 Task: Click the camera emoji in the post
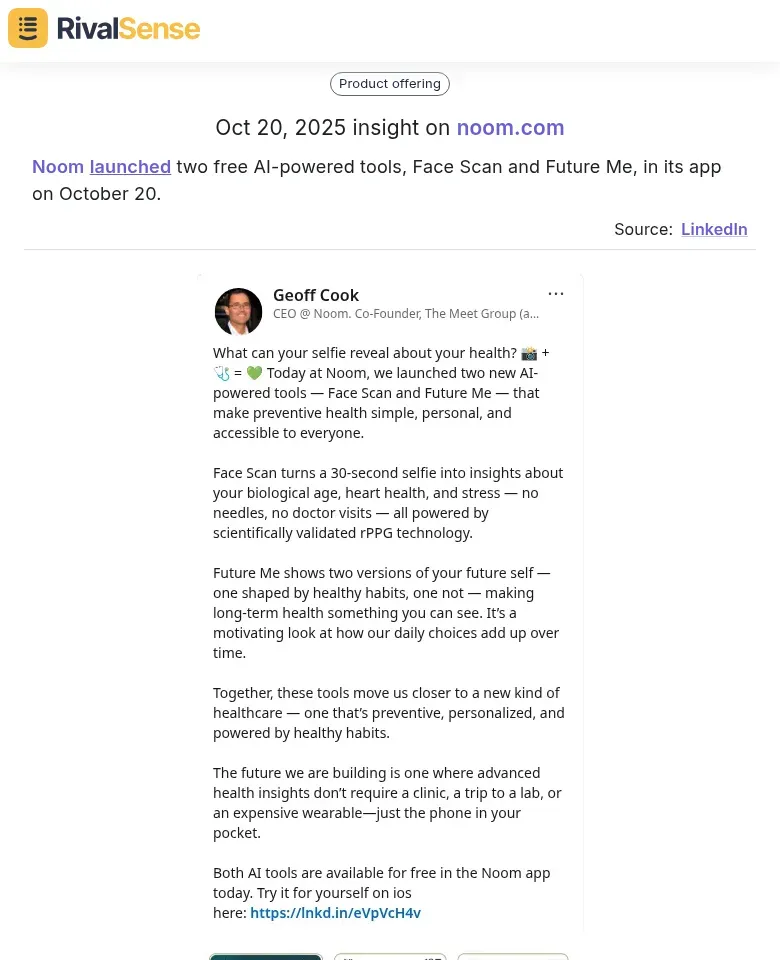(x=530, y=353)
